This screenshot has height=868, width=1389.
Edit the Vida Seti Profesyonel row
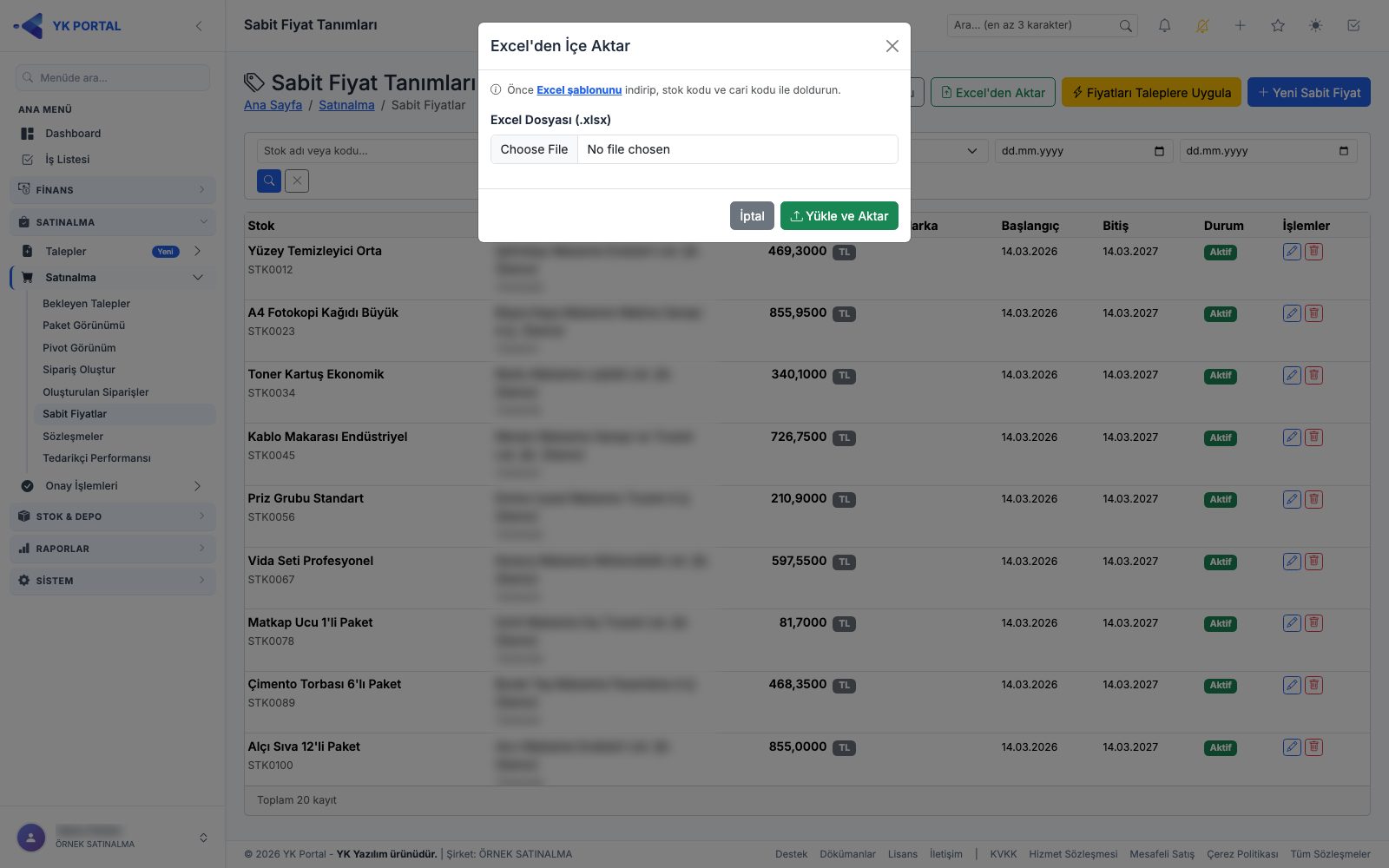[1292, 562]
